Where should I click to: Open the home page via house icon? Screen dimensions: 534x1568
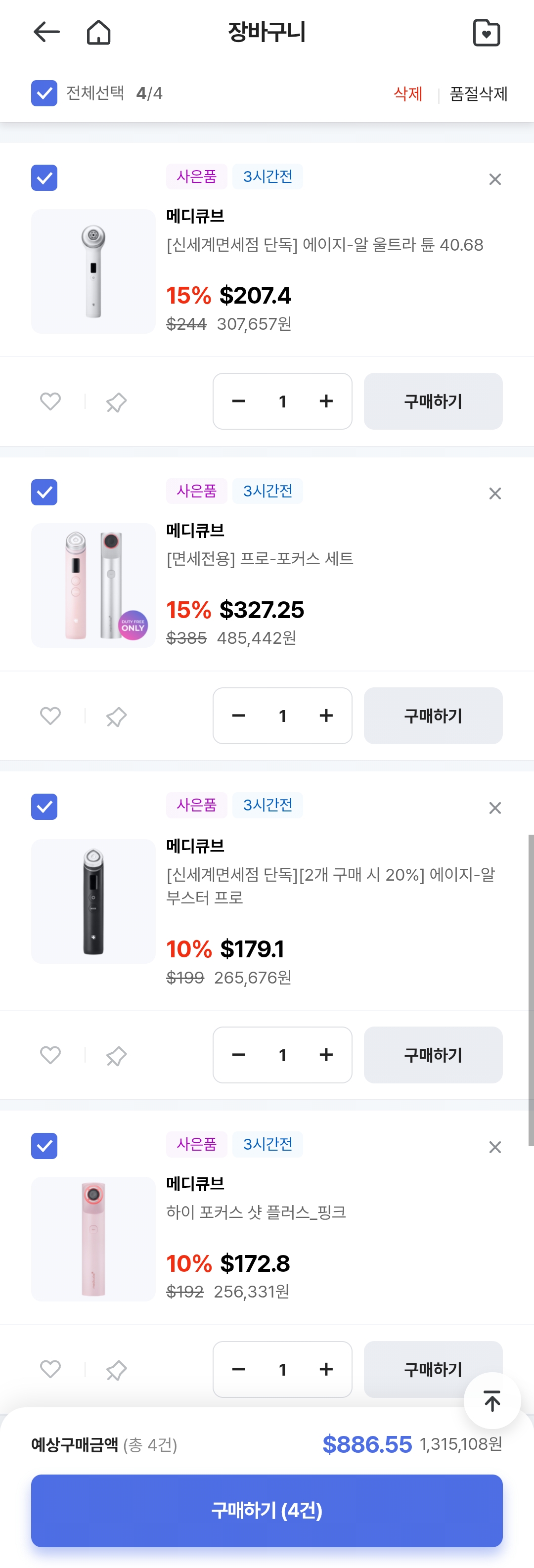tap(98, 32)
